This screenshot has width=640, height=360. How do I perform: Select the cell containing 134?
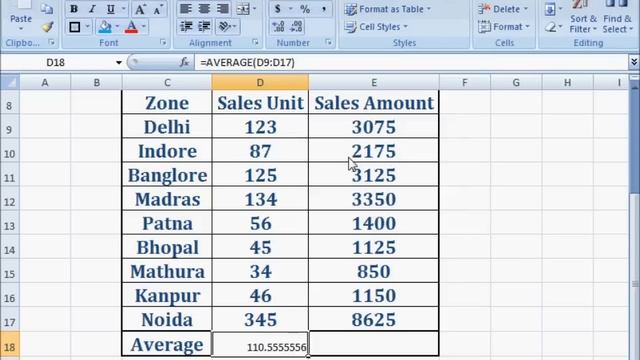[260, 200]
